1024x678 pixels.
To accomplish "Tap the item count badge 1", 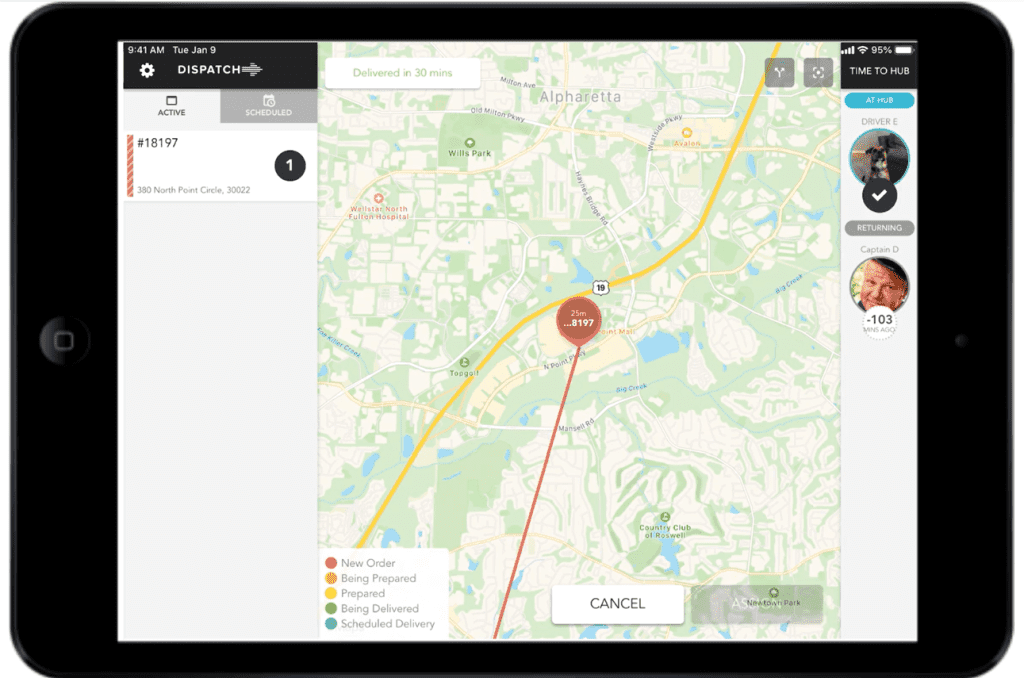I will click(x=290, y=166).
